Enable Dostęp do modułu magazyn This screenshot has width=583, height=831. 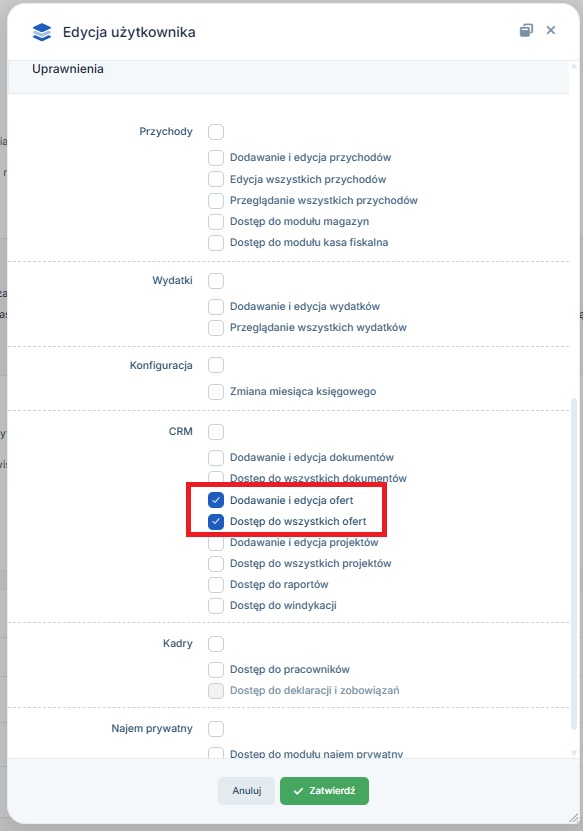(x=216, y=221)
